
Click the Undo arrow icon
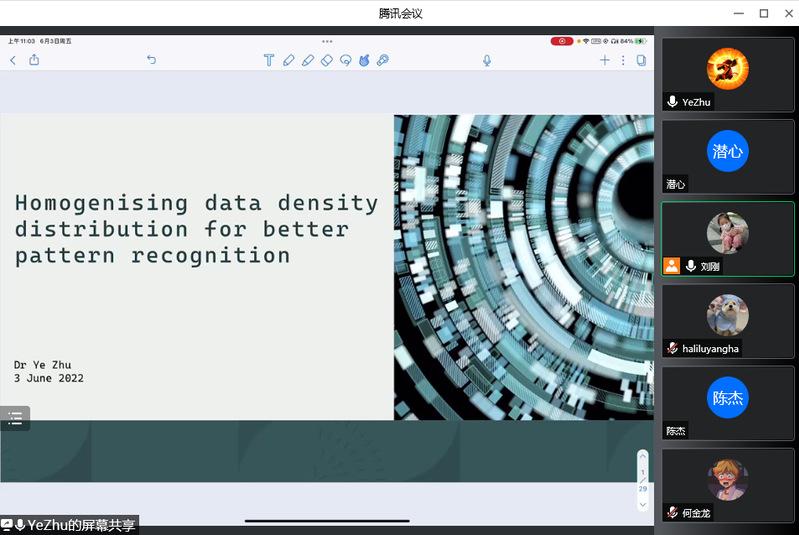pos(151,60)
